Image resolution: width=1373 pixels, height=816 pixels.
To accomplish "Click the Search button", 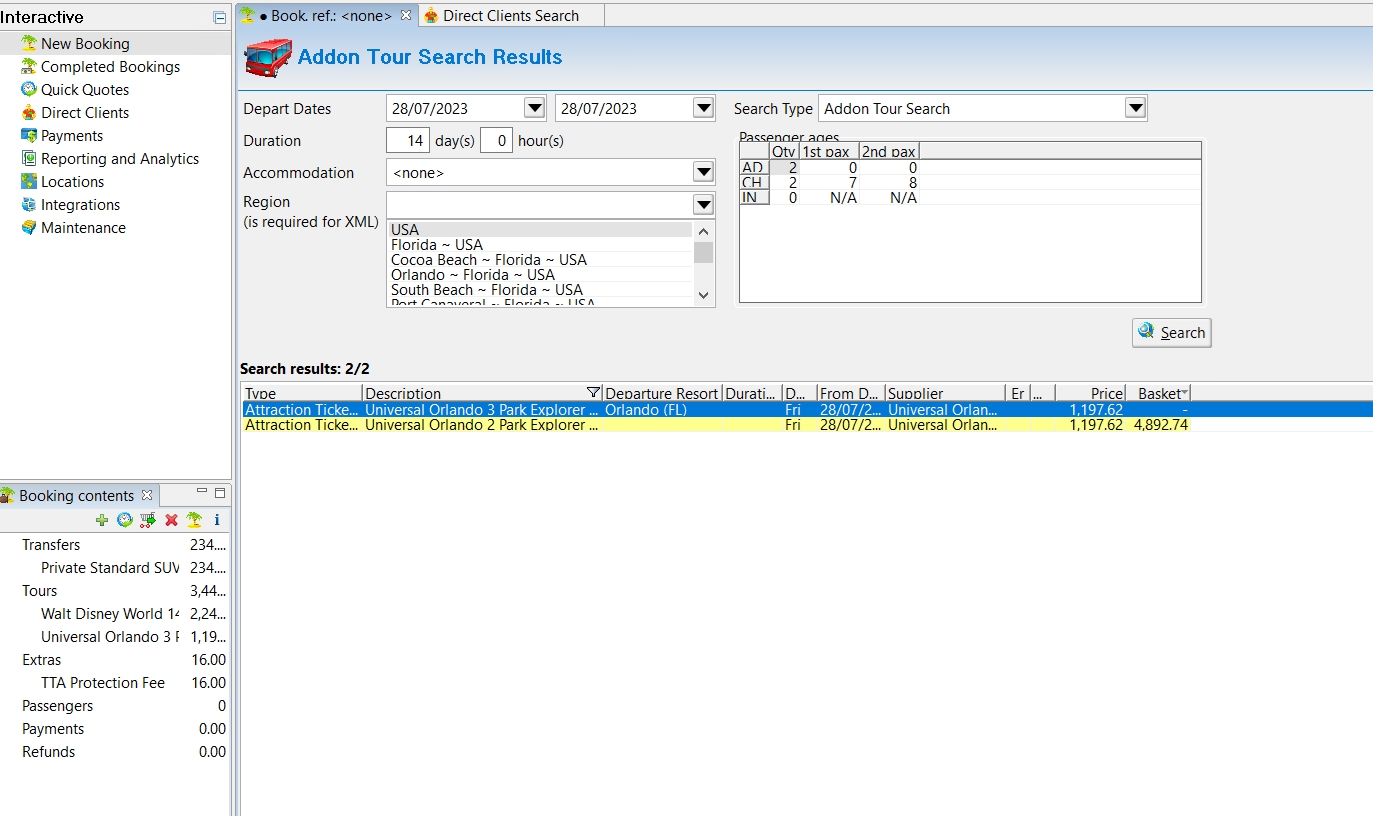I will (1172, 333).
